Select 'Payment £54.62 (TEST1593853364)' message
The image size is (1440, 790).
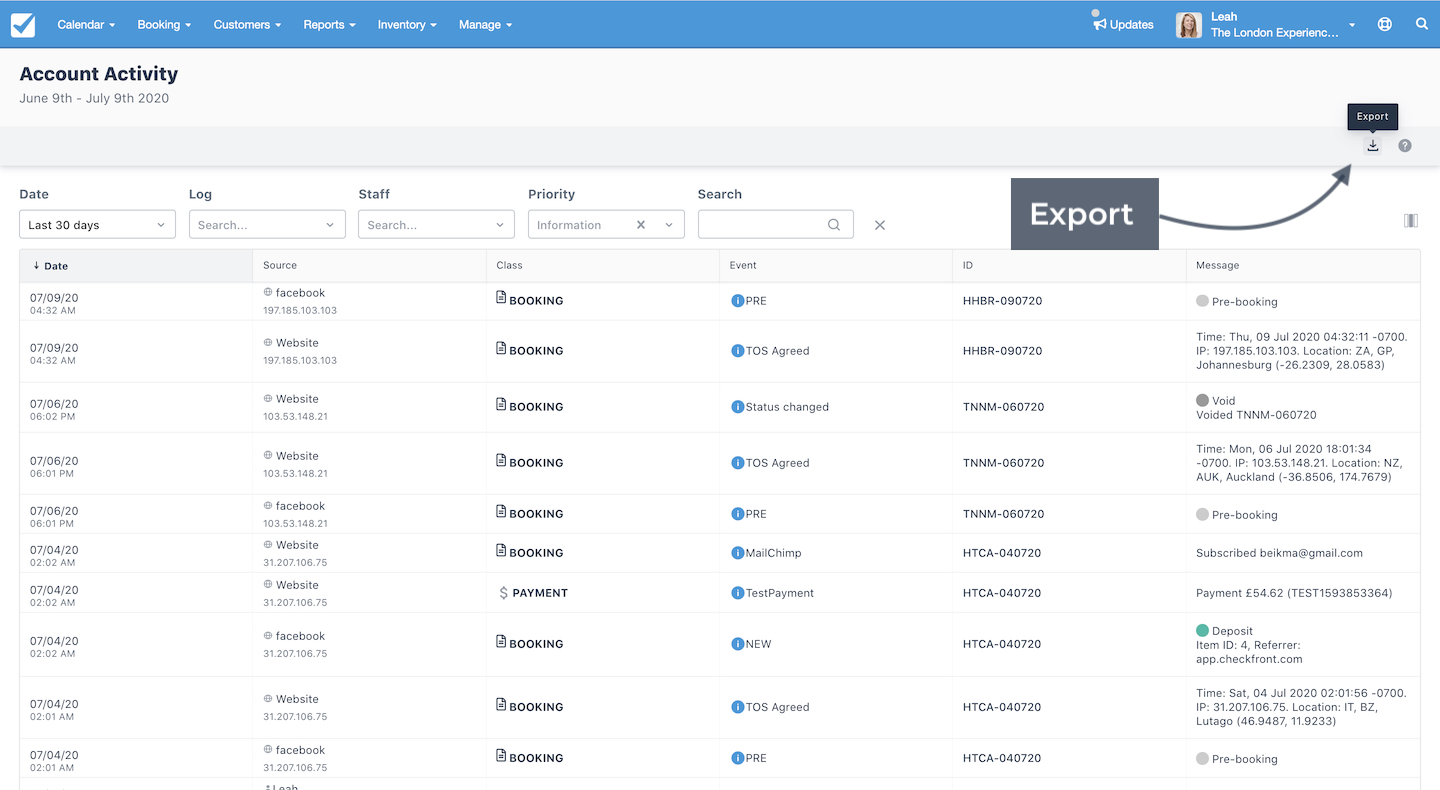(x=1294, y=593)
